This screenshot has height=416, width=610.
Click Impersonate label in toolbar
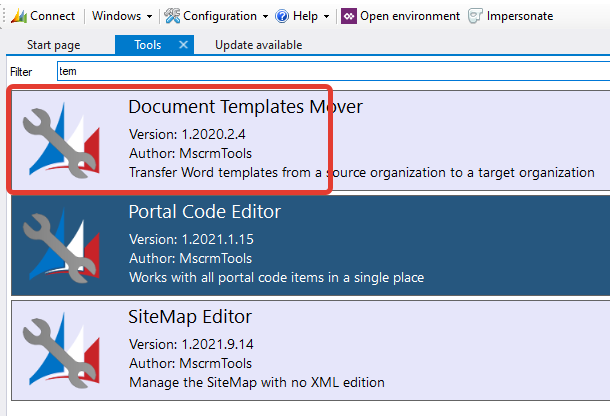coord(520,16)
